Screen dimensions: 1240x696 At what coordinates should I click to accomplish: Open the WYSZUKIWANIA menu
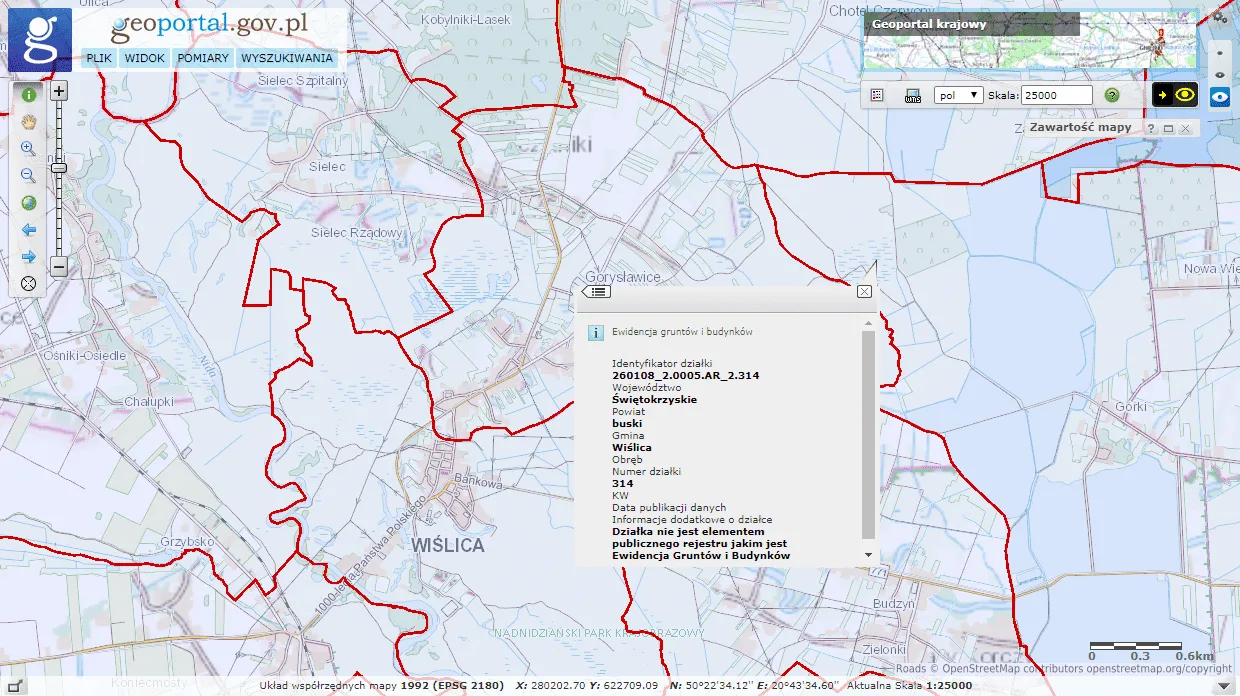point(287,58)
